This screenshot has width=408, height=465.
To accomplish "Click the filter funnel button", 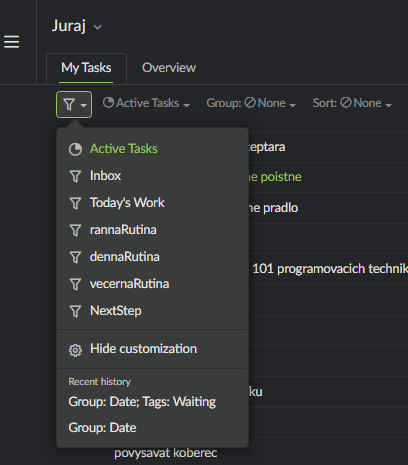I will pos(74,104).
